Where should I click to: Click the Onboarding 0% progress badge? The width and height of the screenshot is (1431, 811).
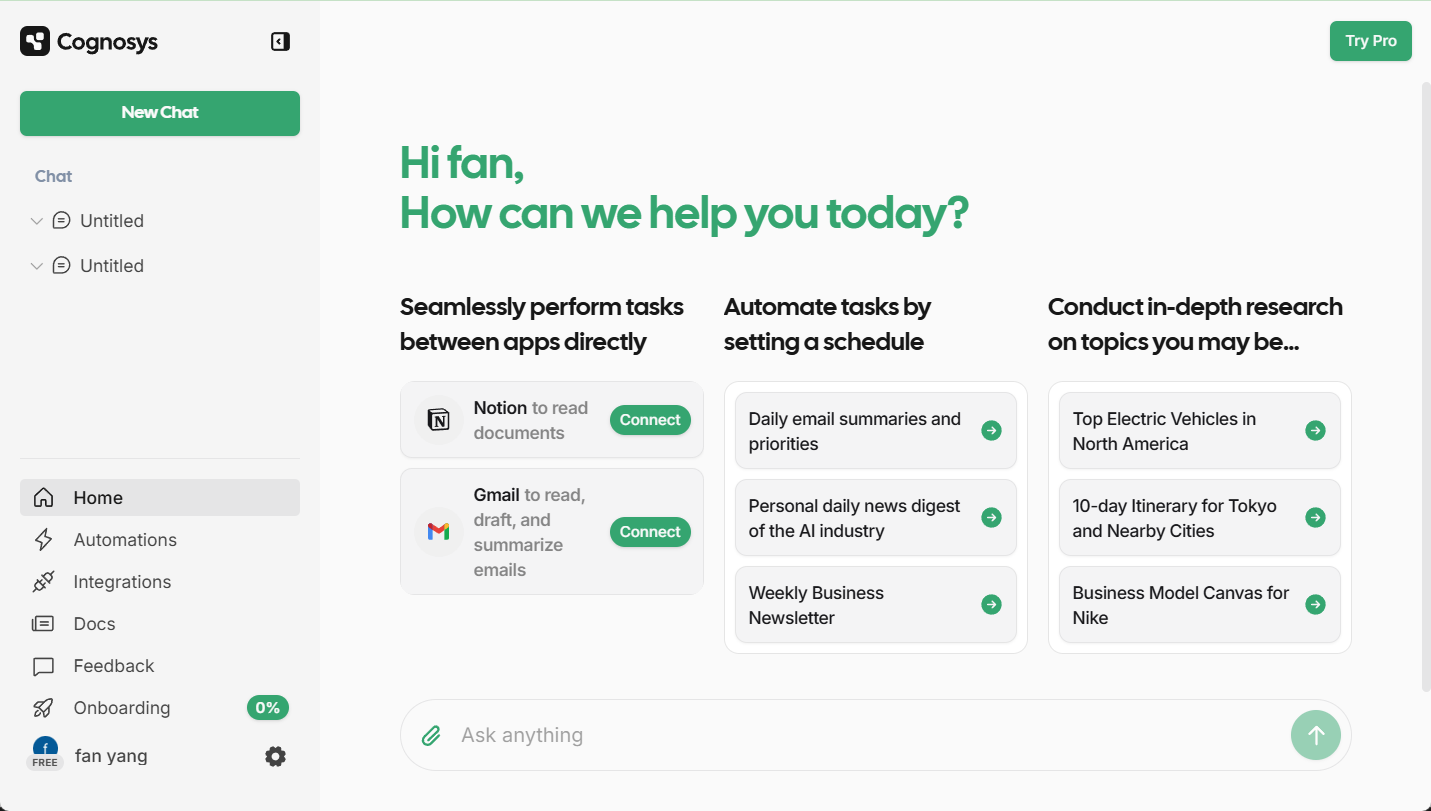click(x=268, y=708)
